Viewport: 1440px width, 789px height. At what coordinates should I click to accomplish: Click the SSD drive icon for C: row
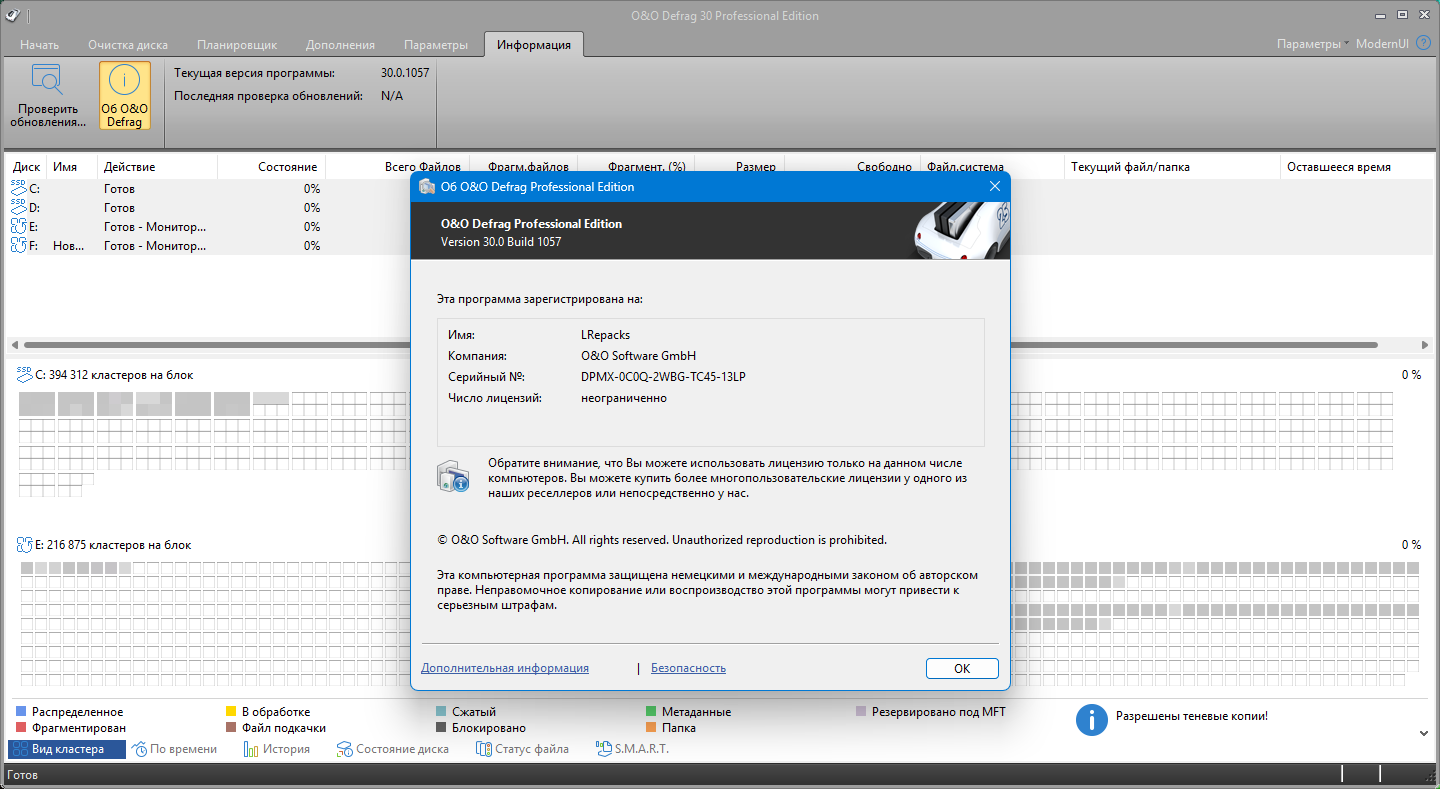(x=19, y=188)
